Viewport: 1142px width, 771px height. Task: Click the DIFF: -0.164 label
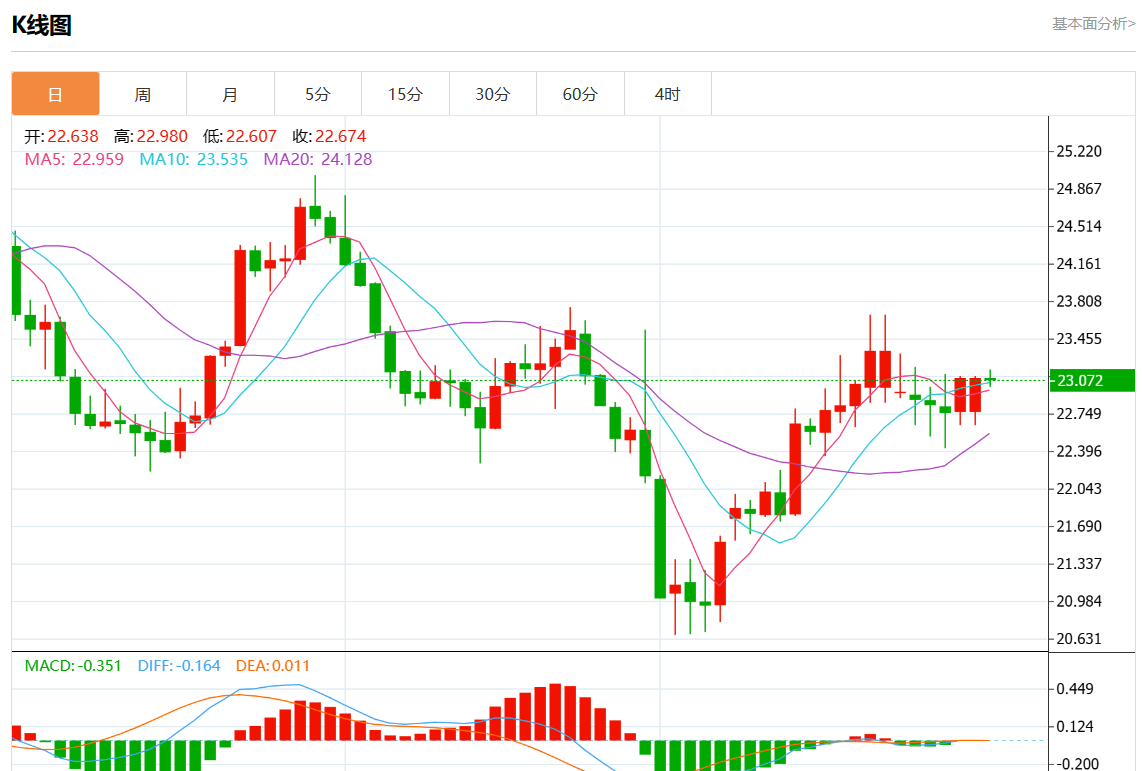tap(179, 665)
